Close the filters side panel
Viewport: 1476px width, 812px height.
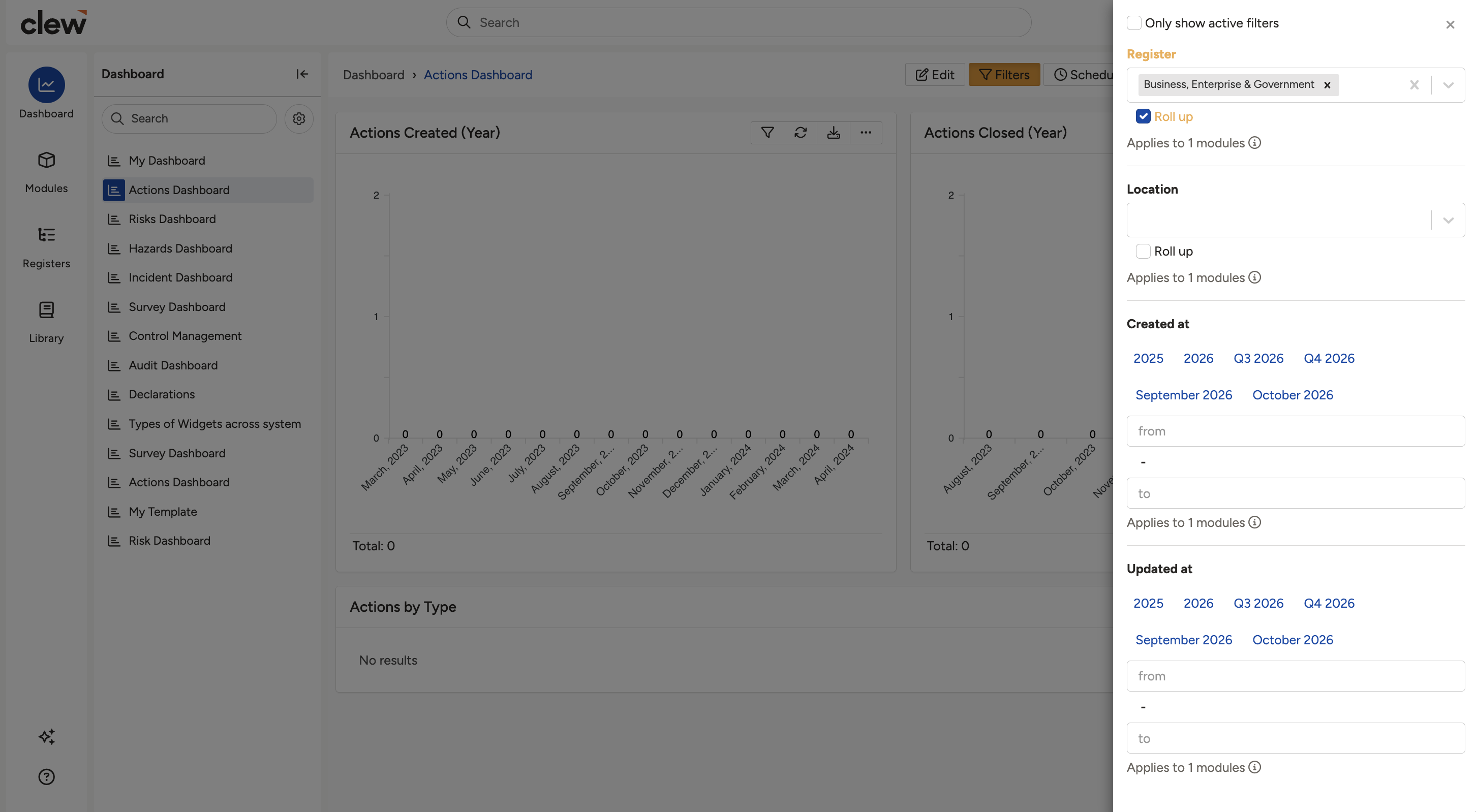(1450, 24)
